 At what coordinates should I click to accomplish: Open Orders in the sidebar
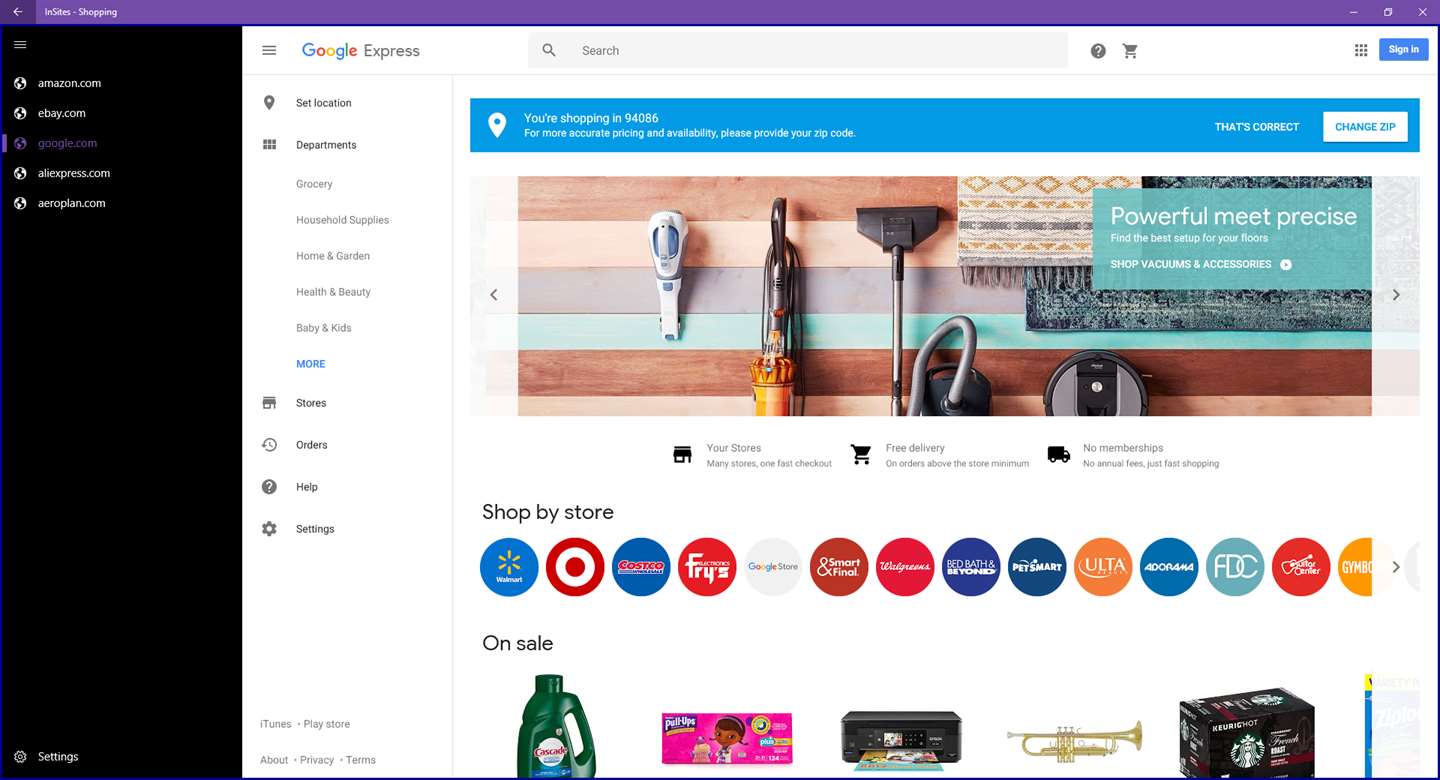tap(311, 445)
